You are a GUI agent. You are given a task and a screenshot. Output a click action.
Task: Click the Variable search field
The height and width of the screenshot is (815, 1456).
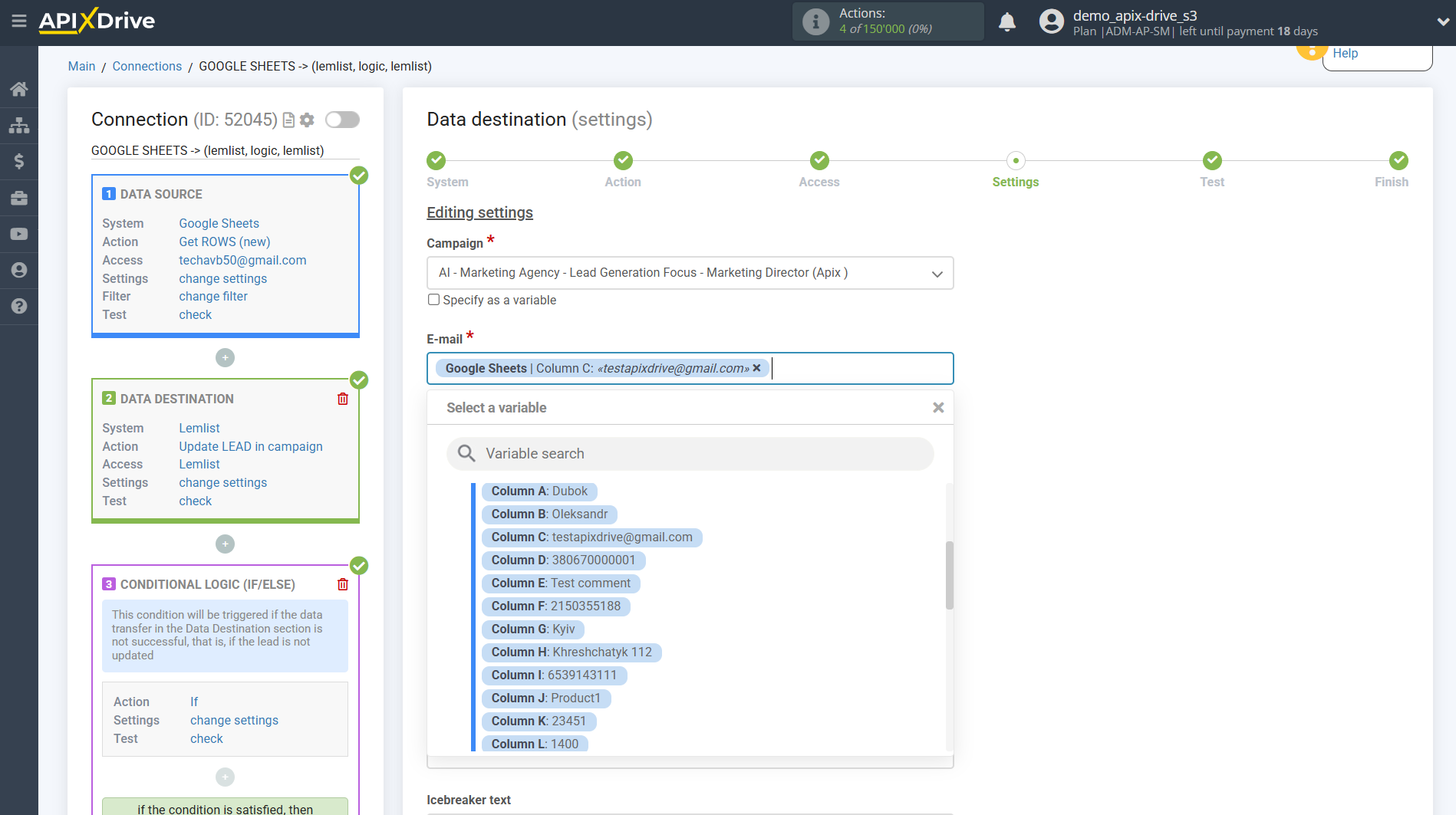click(x=690, y=453)
